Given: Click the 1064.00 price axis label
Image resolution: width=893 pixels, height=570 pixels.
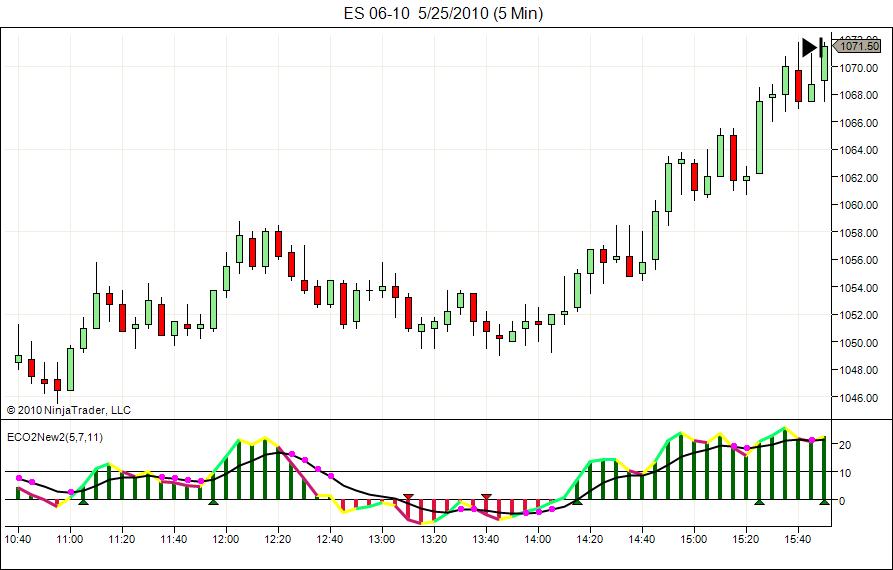Looking at the screenshot, I should [x=859, y=150].
